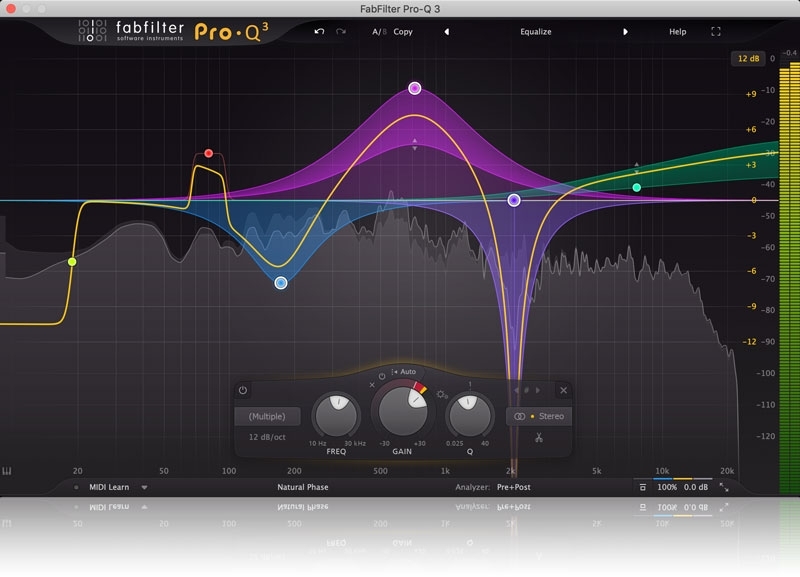Viewport: 800px width, 577px height.
Task: Toggle the piano keyboard display icon
Action: click(x=7, y=471)
